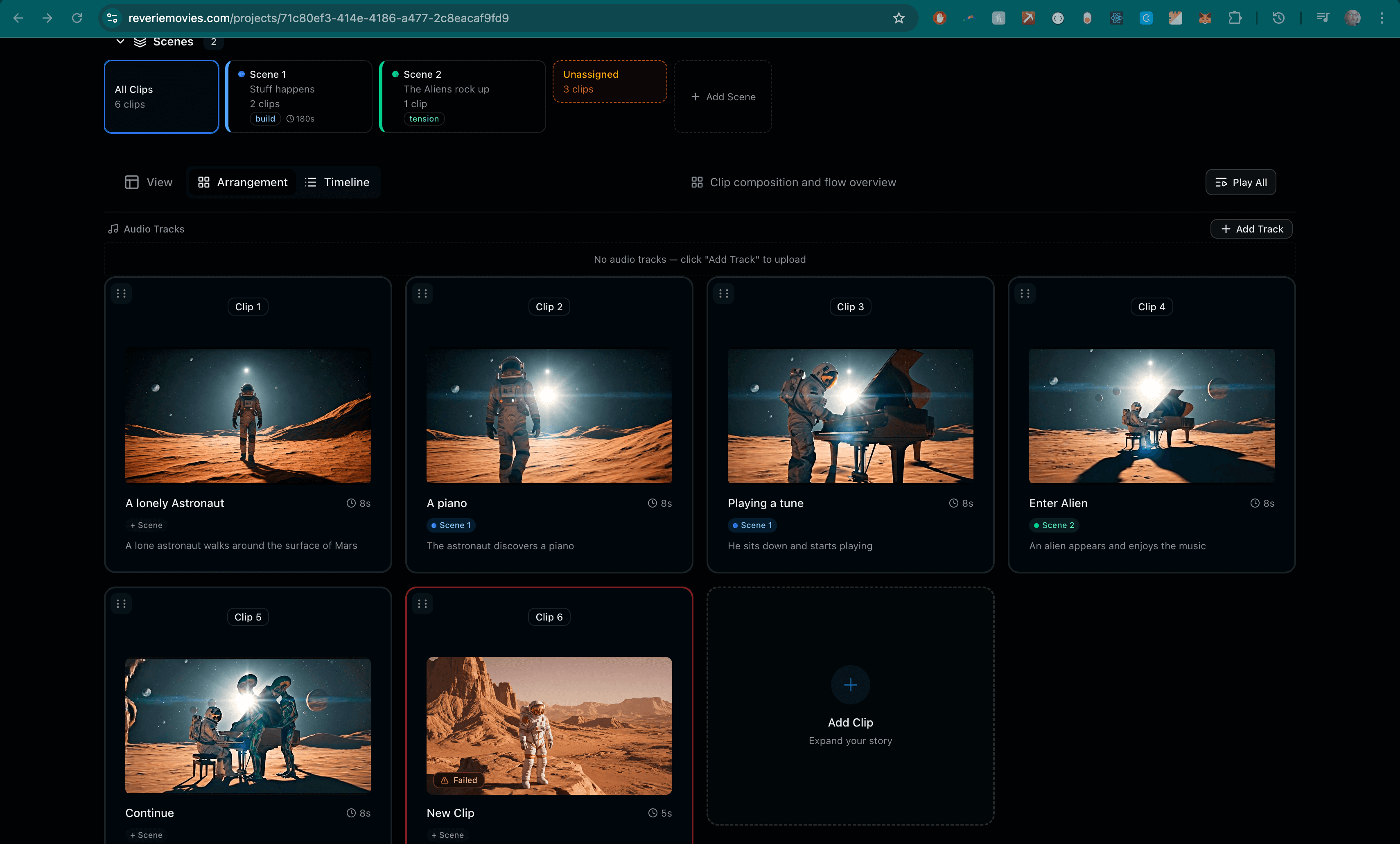Change the Scene 2 tag on Enter Alien
Image resolution: width=1400 pixels, height=844 pixels.
click(x=1054, y=526)
